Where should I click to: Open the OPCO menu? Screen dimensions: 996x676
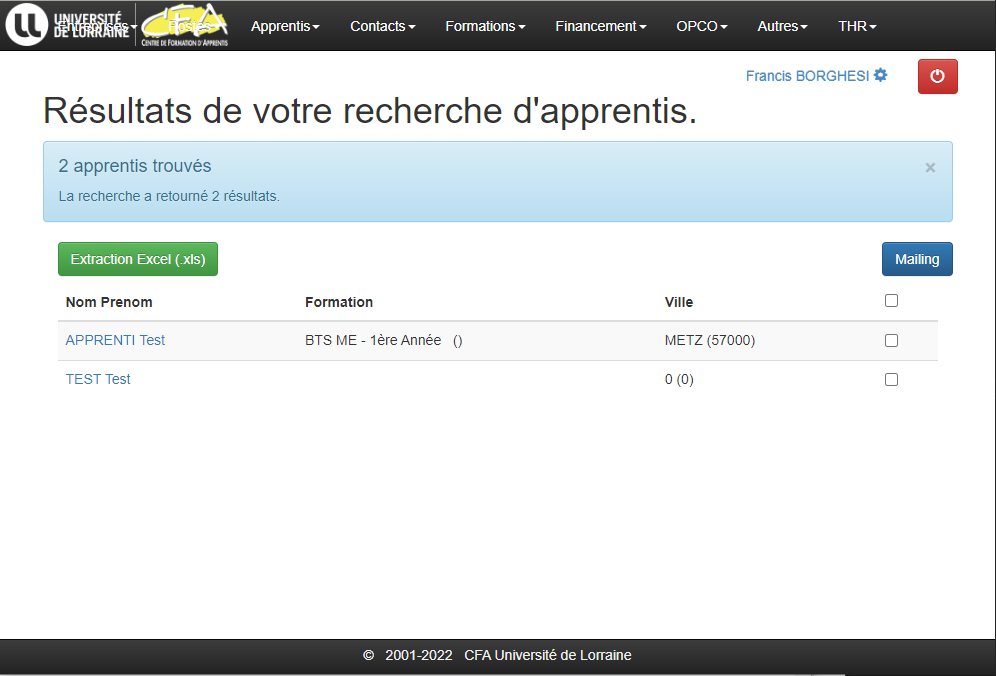tap(701, 26)
